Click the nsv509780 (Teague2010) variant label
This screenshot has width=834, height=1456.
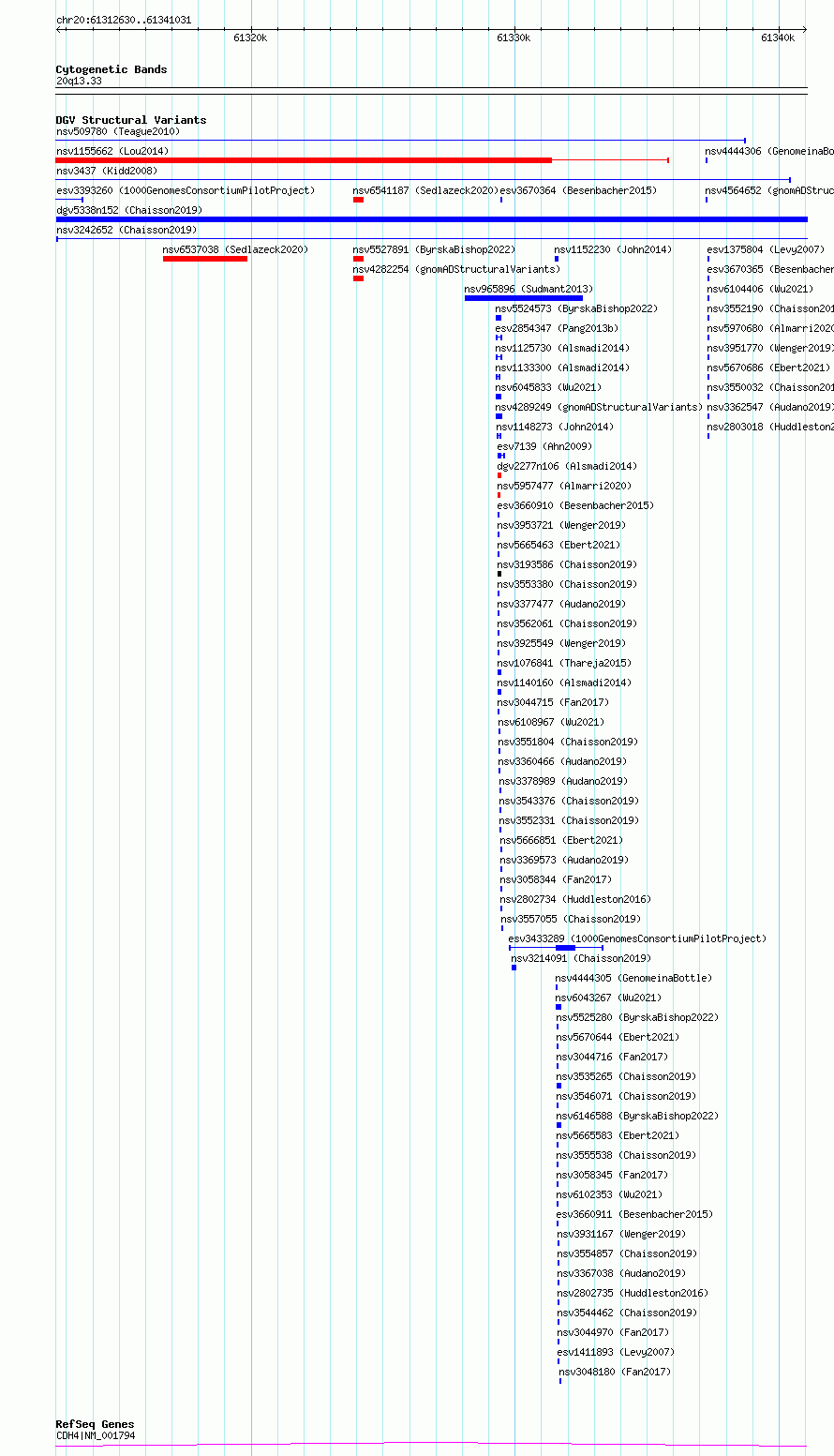118,131
